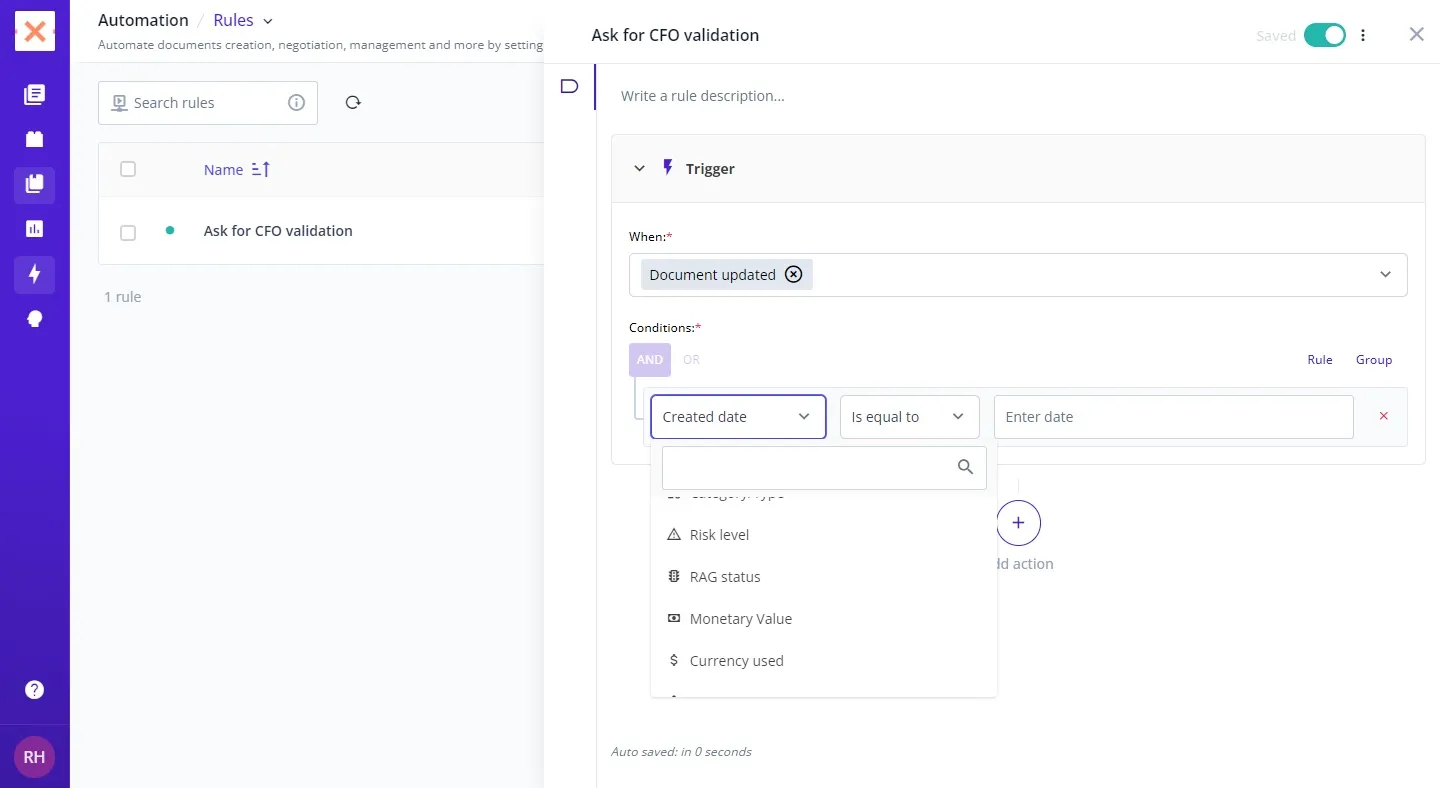Choose Monetary Value from field list

pyautogui.click(x=740, y=619)
